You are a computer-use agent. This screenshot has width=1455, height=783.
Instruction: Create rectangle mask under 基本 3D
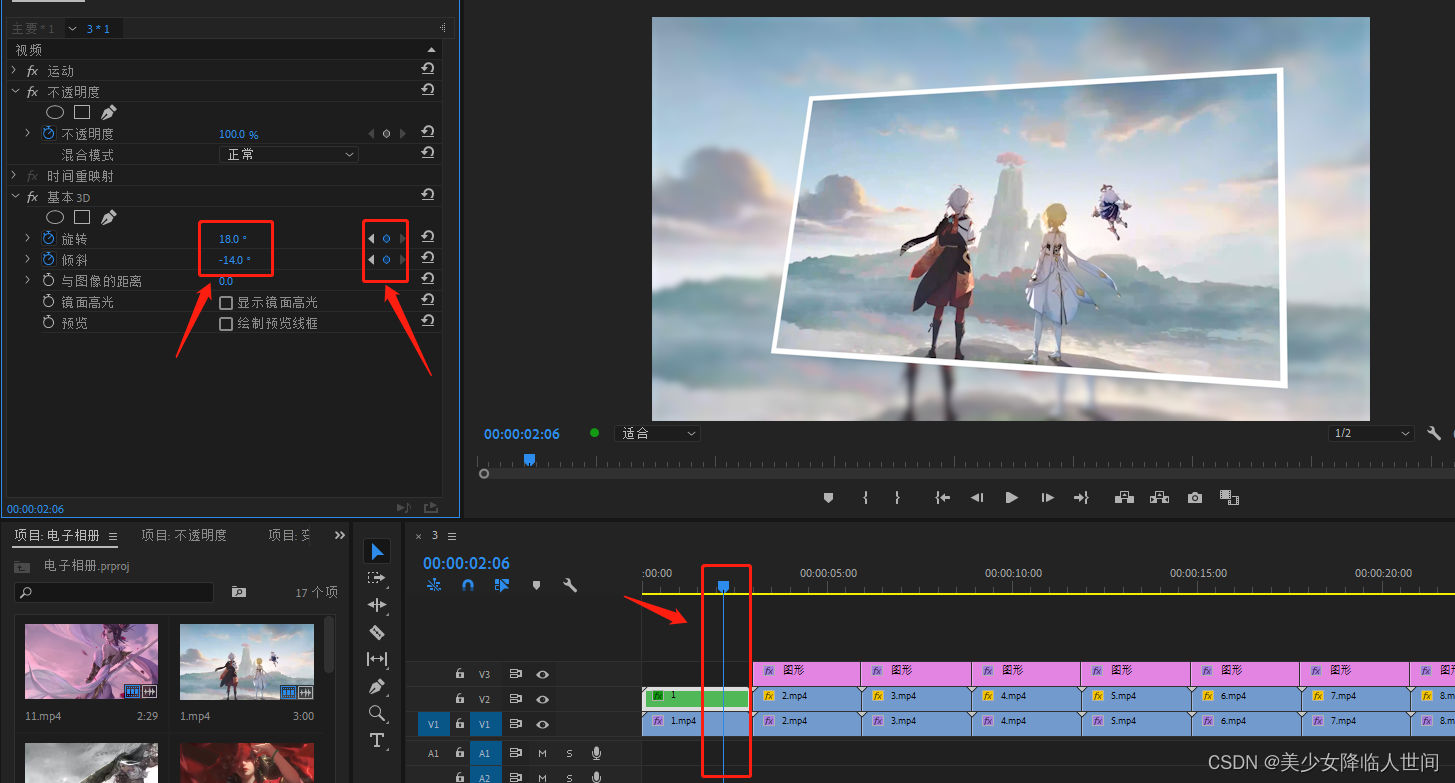pyautogui.click(x=82, y=217)
